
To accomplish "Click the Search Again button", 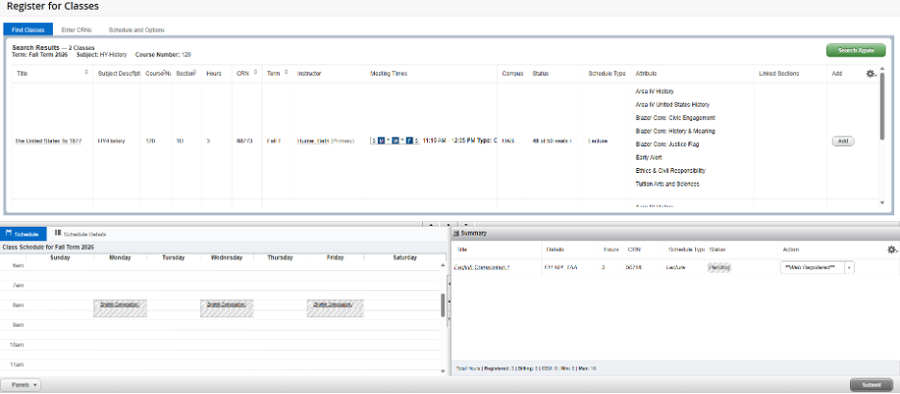I will (x=856, y=51).
